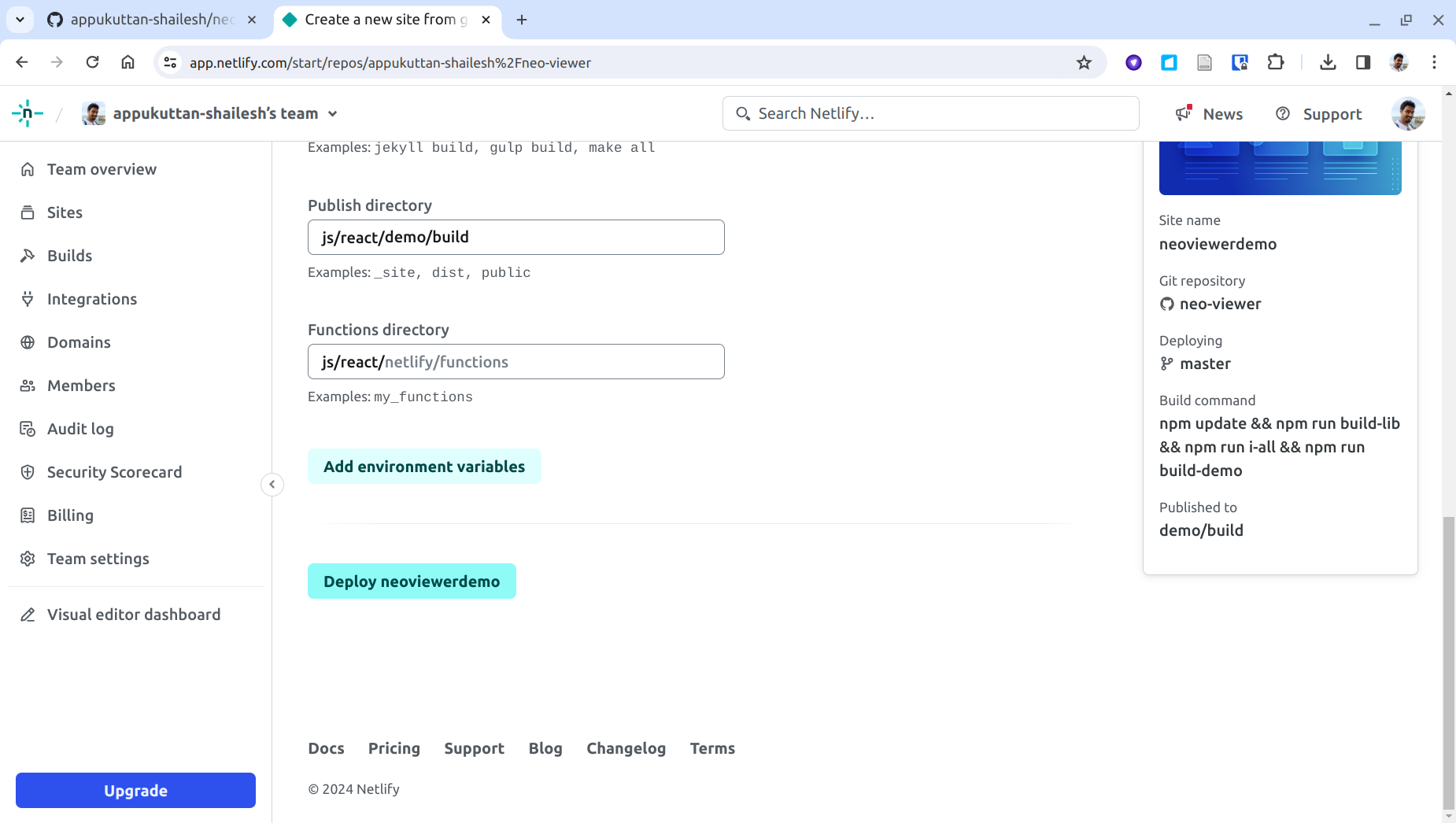Image resolution: width=1456 pixels, height=823 pixels.
Task: Switch to the GitHub neo-viewer tab
Action: point(150,20)
